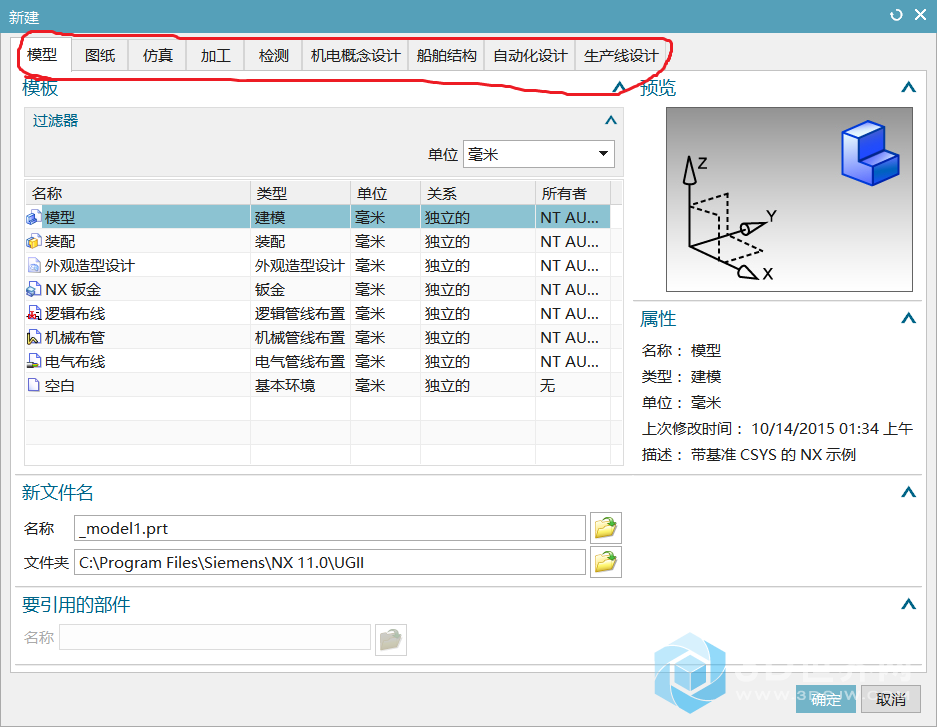Image resolution: width=937 pixels, height=727 pixels.
Task: Collapse the 模板 section
Action: point(619,88)
